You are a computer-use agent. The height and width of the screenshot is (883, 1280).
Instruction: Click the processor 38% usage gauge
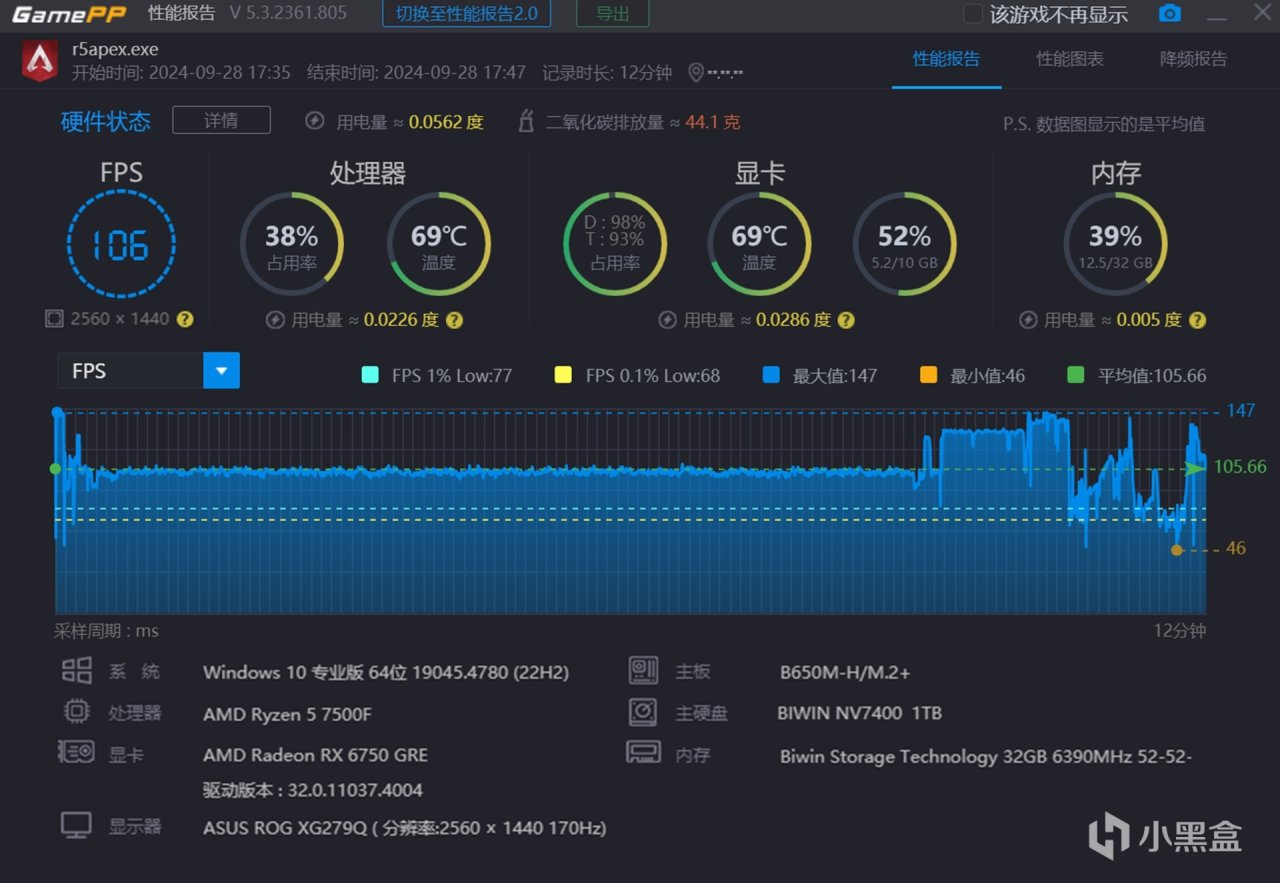click(291, 244)
